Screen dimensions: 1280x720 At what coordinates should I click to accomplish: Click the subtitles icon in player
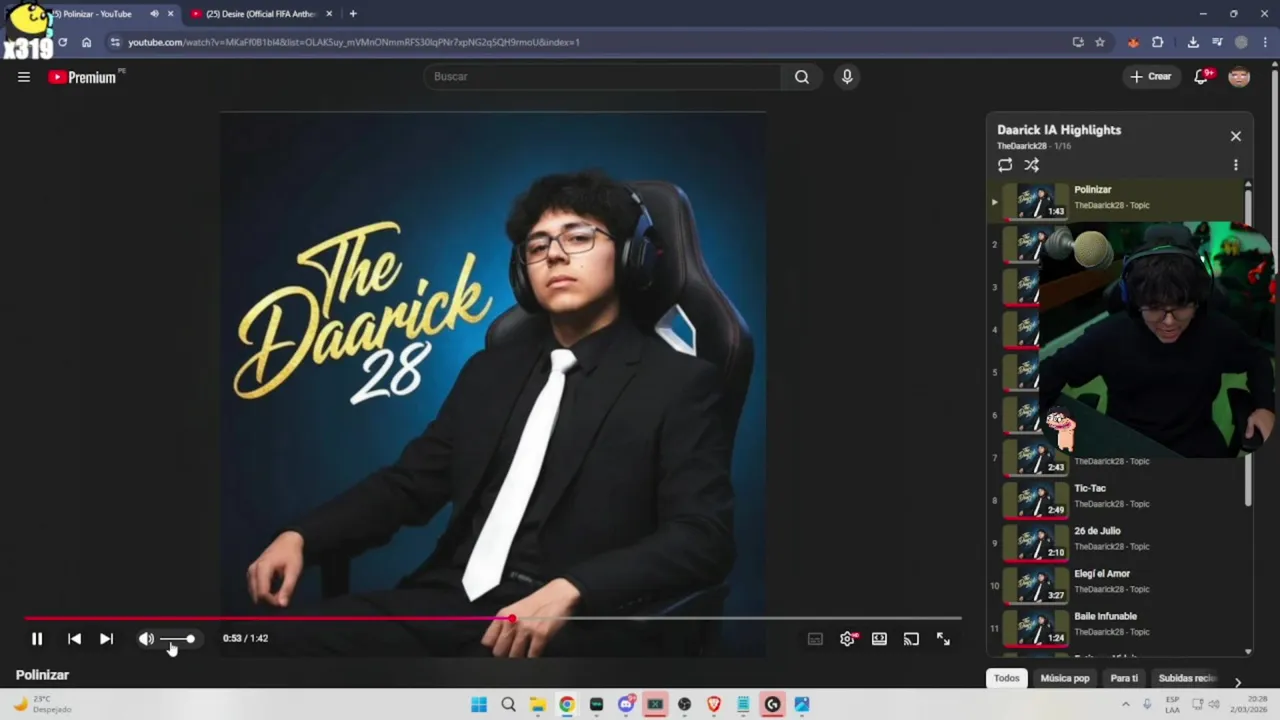pos(815,639)
